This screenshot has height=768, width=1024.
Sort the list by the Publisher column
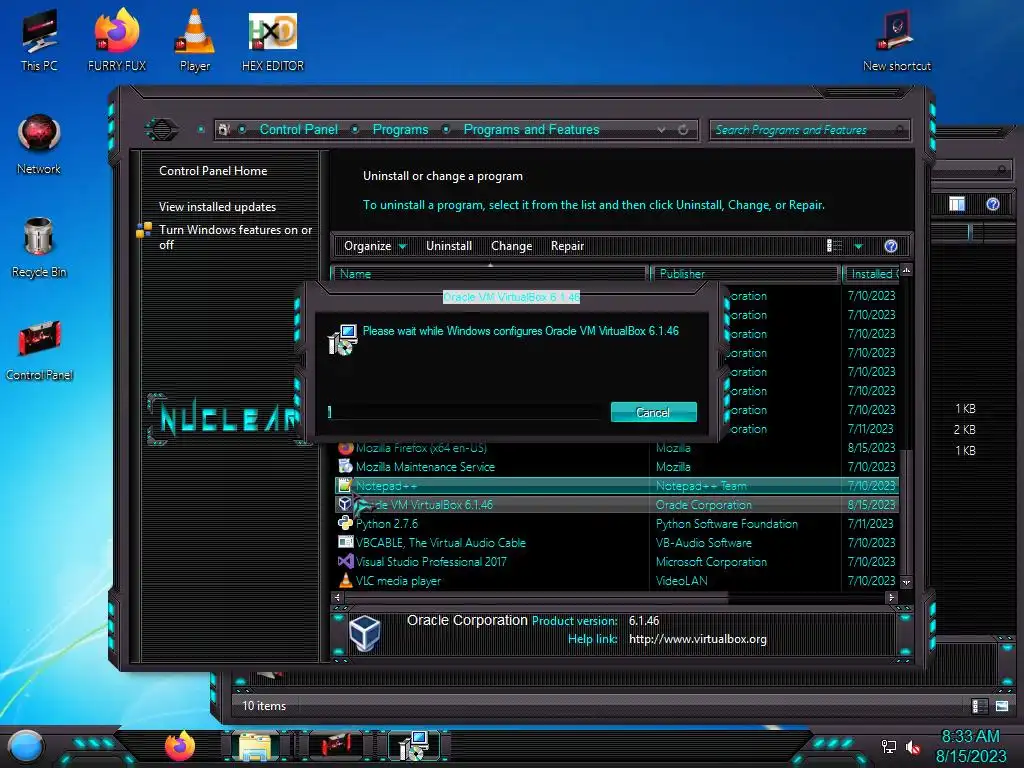click(744, 274)
